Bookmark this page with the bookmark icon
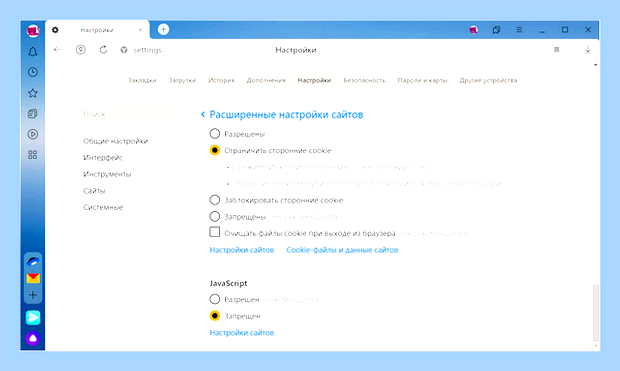 point(556,50)
